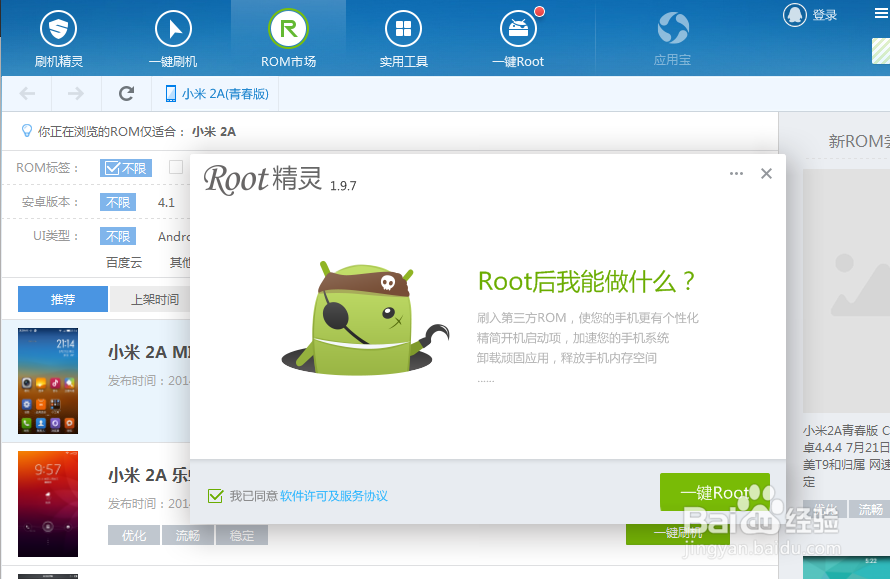Viewport: 890px width, 579px height.
Task: Select the 百度云 UI type filter
Action: click(x=124, y=262)
